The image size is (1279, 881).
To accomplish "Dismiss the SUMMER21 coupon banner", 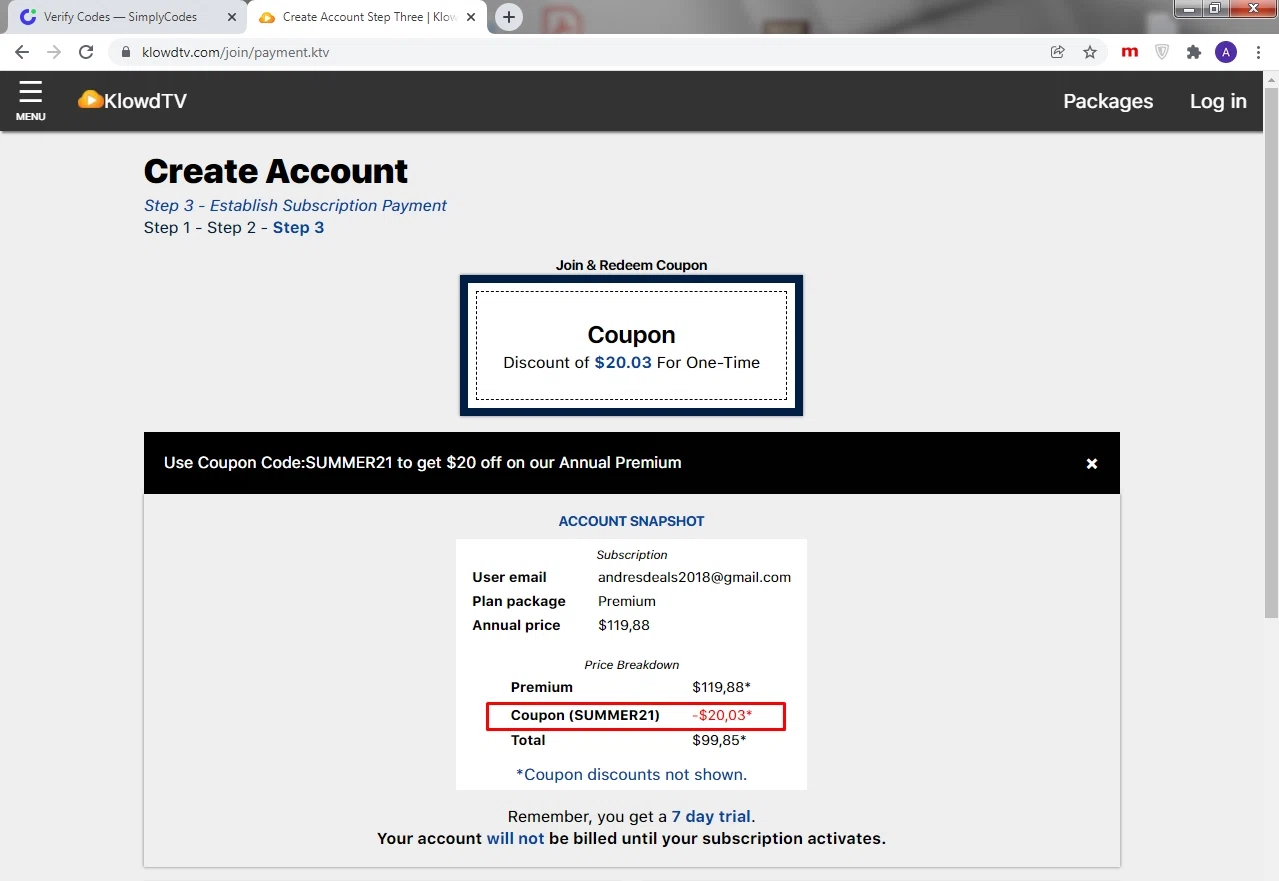I will (x=1092, y=463).
